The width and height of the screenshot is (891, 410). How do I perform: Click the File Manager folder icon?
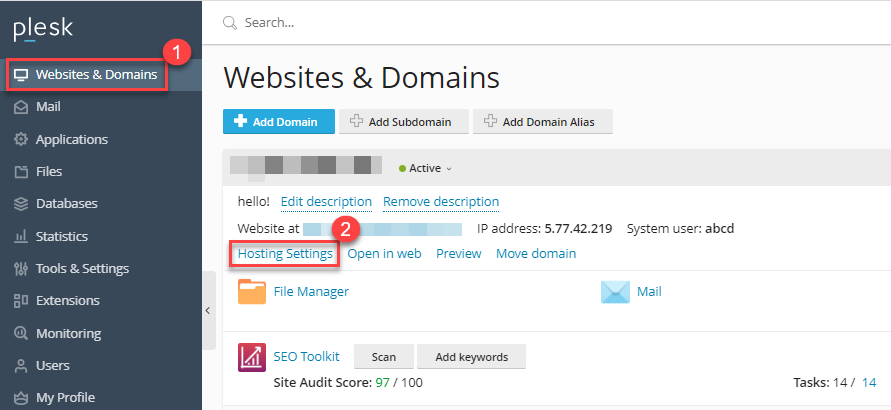click(x=252, y=291)
